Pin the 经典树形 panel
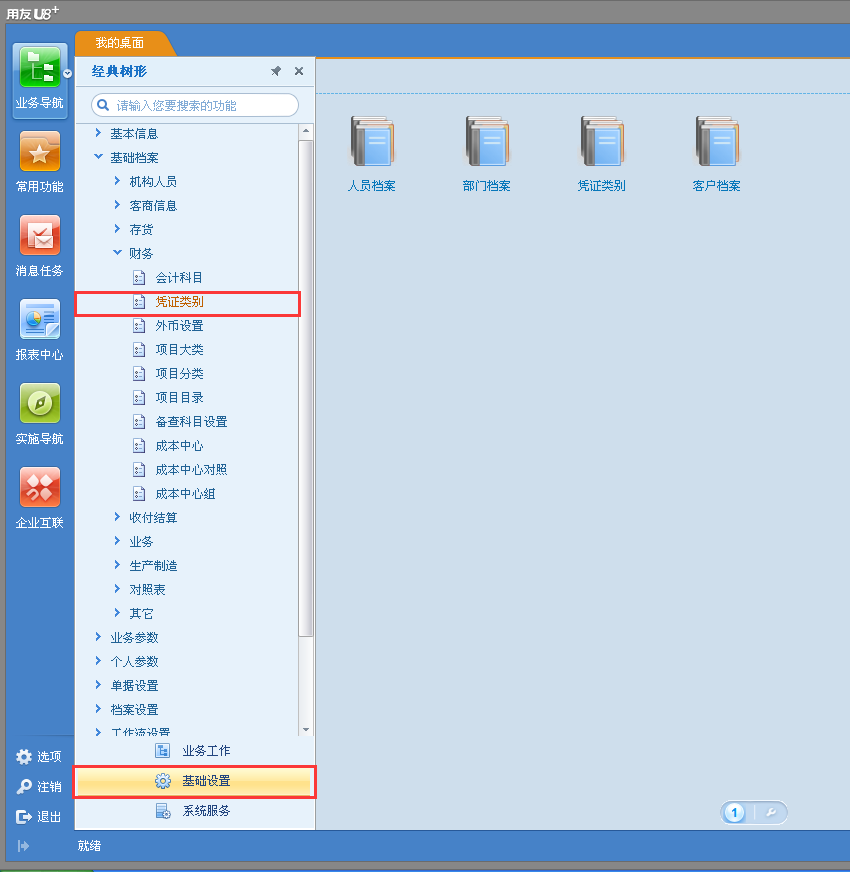Viewport: 850px width, 872px height. pos(276,72)
